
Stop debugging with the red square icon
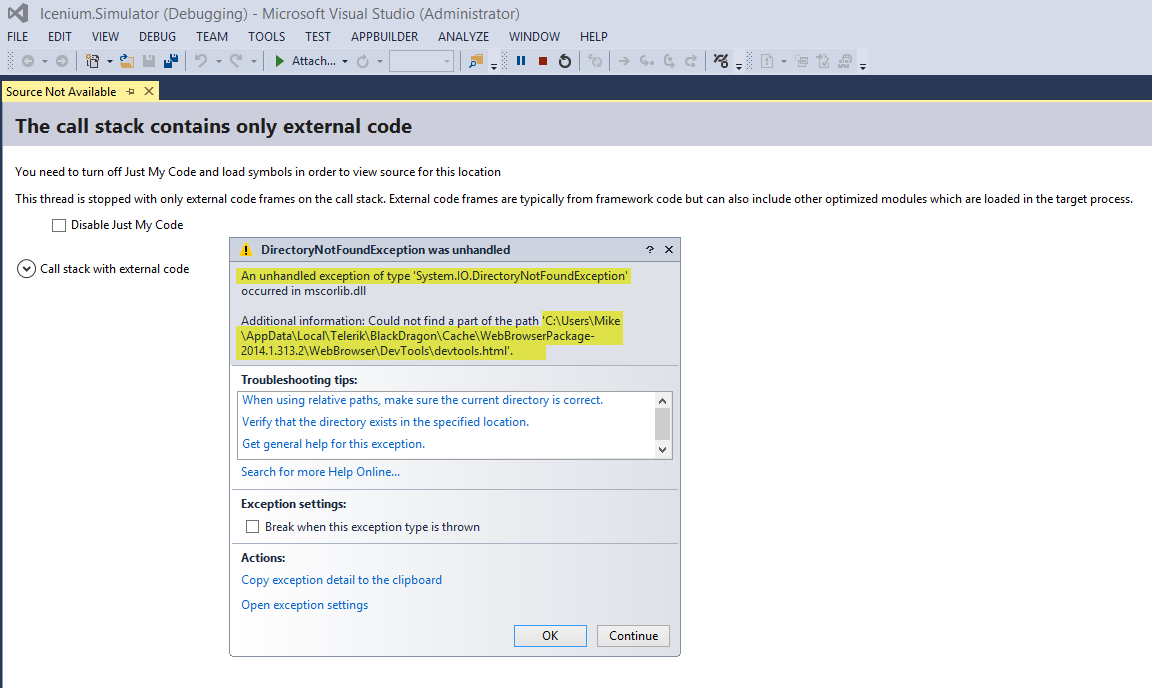[543, 61]
